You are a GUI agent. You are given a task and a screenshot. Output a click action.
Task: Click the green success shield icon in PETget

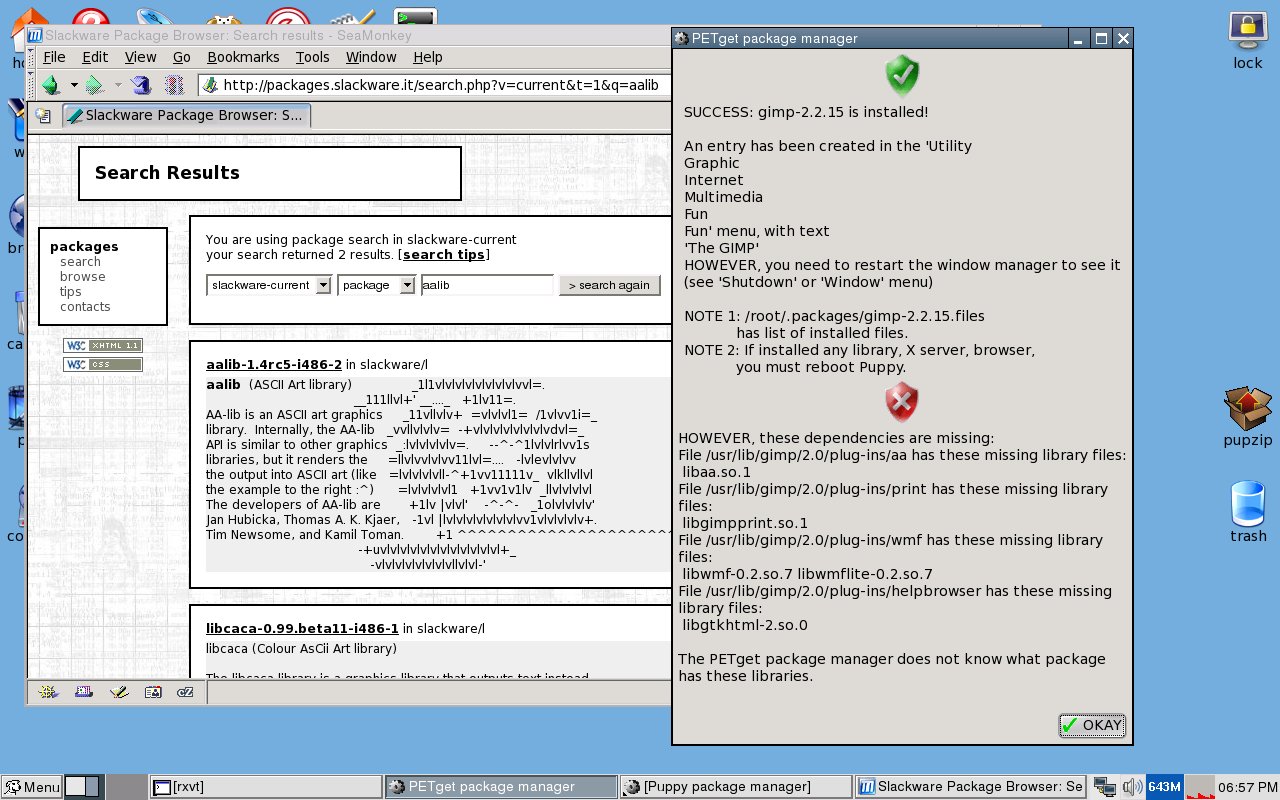[x=902, y=75]
